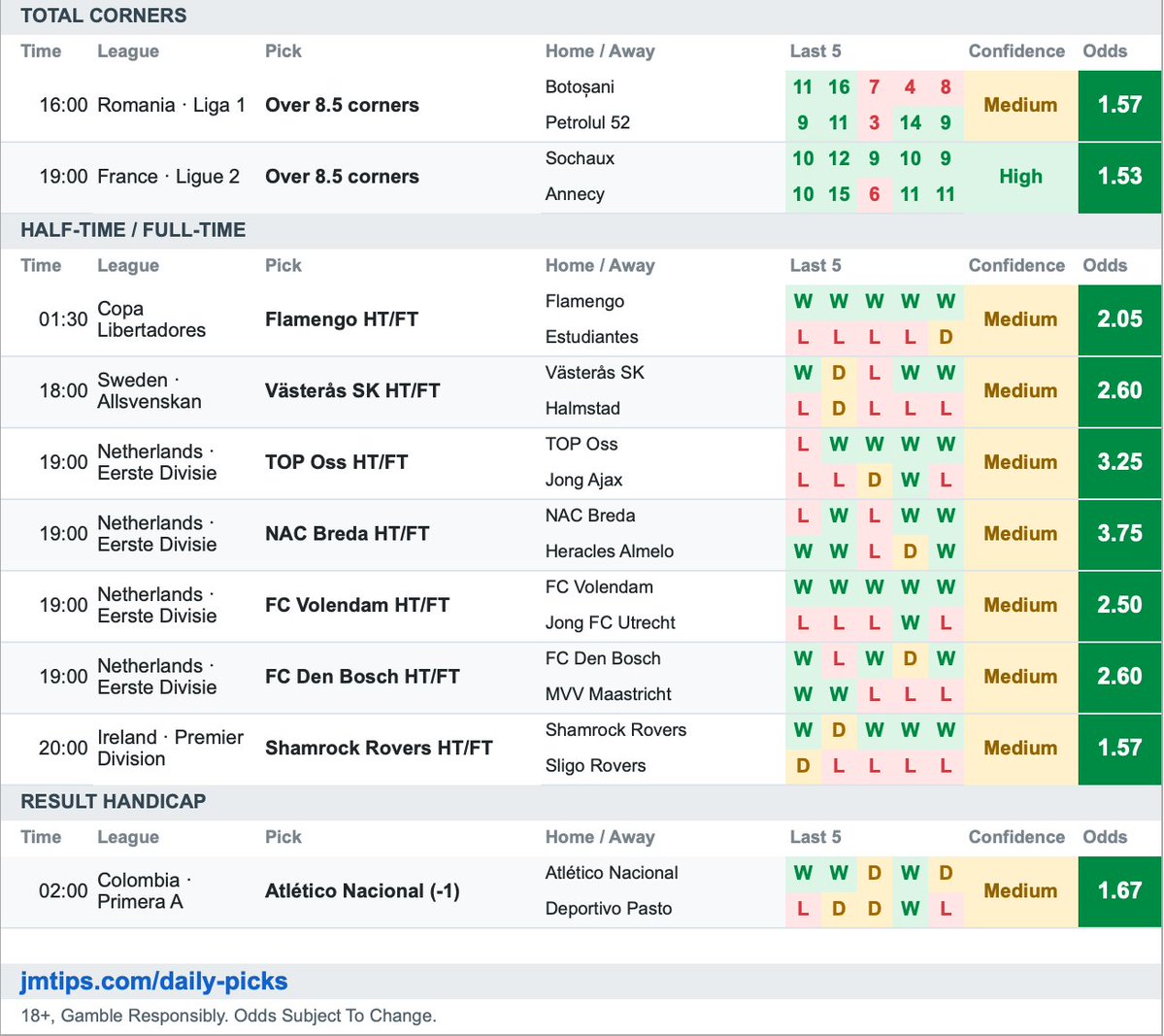Select the Atlético Nacional (-1) pick
Viewport: 1164px width, 1036px height.
[362, 890]
